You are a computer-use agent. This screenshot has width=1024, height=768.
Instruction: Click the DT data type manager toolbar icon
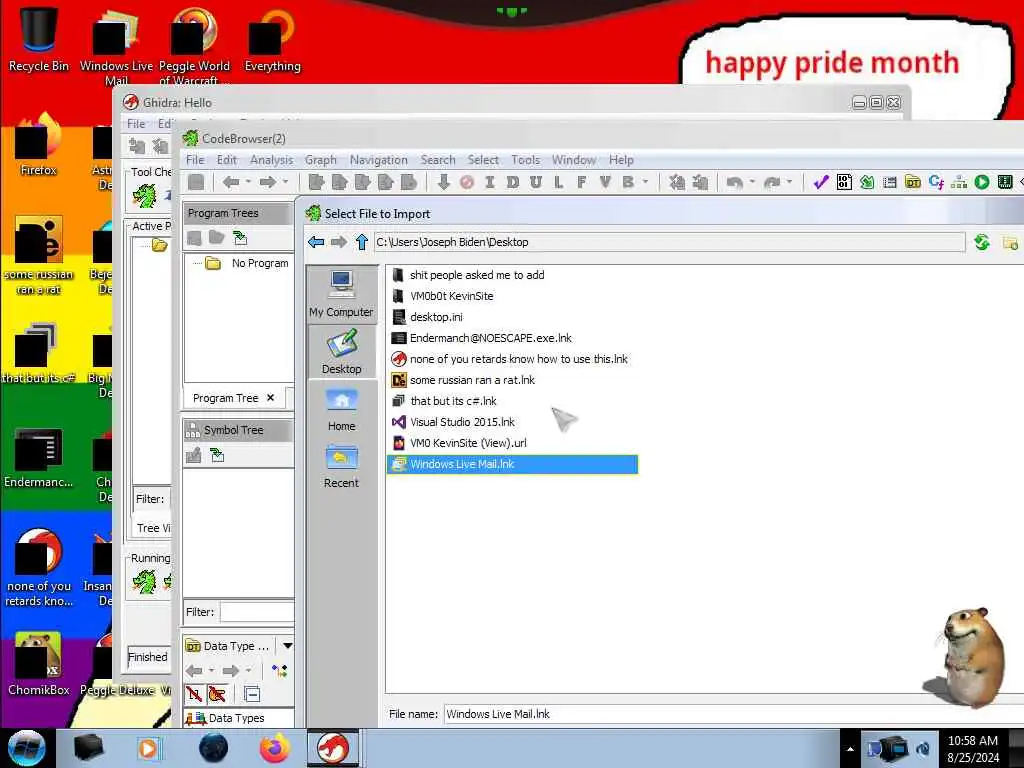(x=913, y=182)
